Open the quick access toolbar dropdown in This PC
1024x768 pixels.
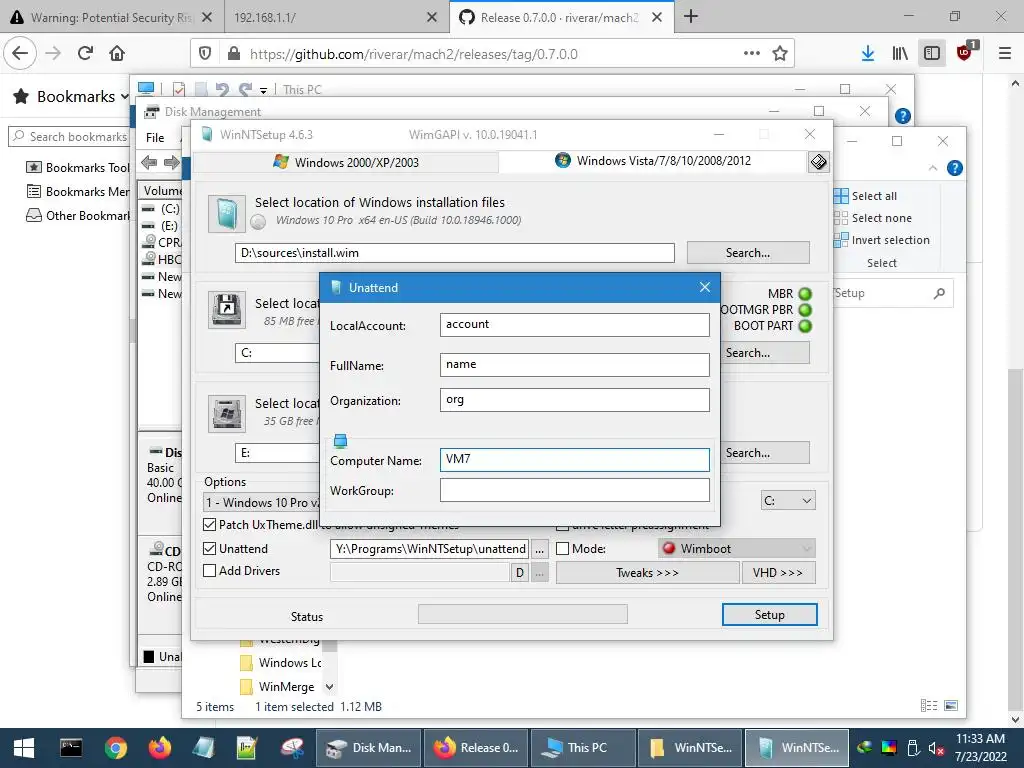click(263, 90)
